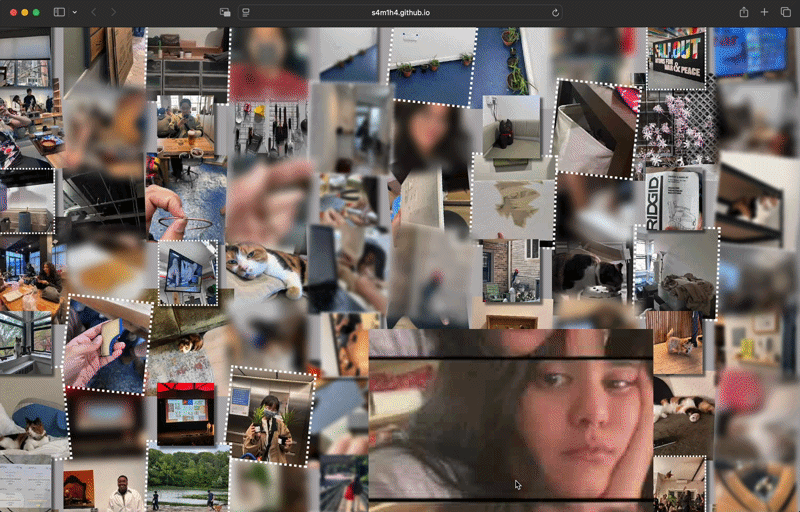Screen dimensions: 800x512
Task: Click the elevator mirror selfie photo
Action: pos(269,415)
